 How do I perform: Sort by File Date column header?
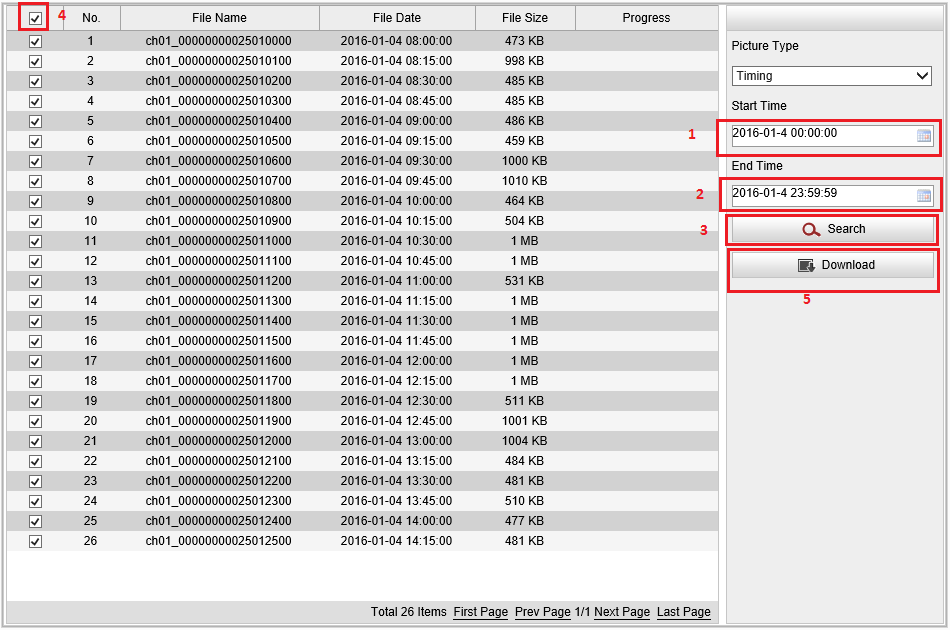pos(396,18)
